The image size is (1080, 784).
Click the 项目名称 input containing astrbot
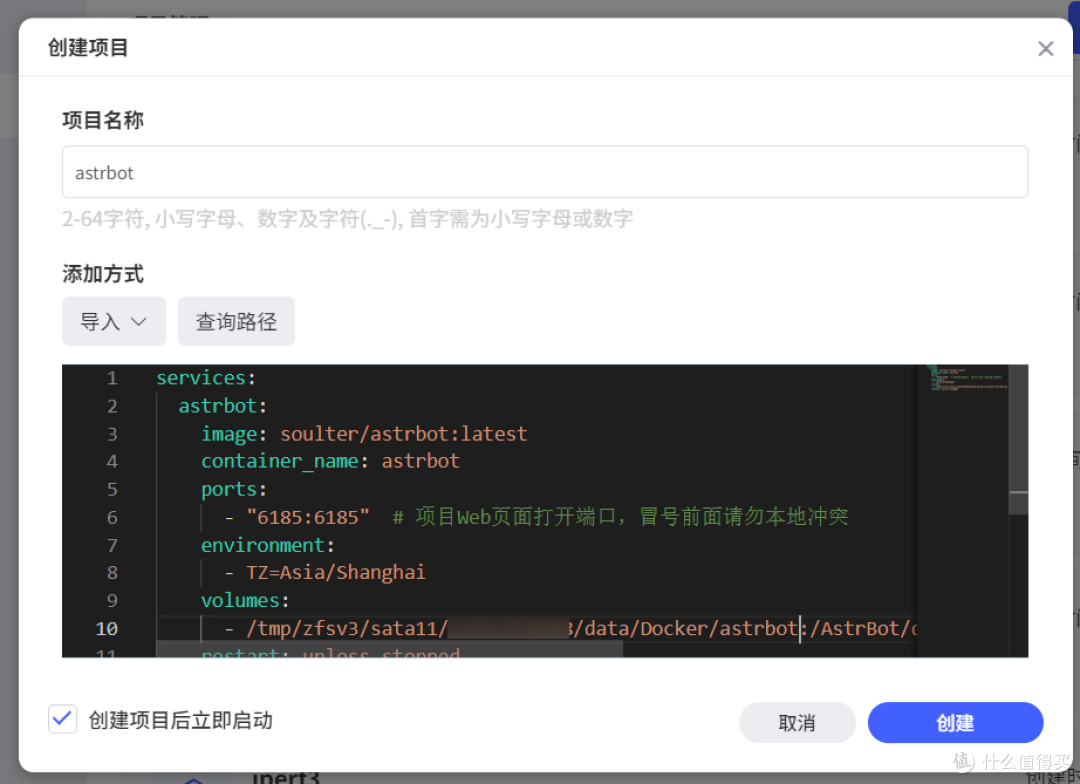(x=545, y=172)
